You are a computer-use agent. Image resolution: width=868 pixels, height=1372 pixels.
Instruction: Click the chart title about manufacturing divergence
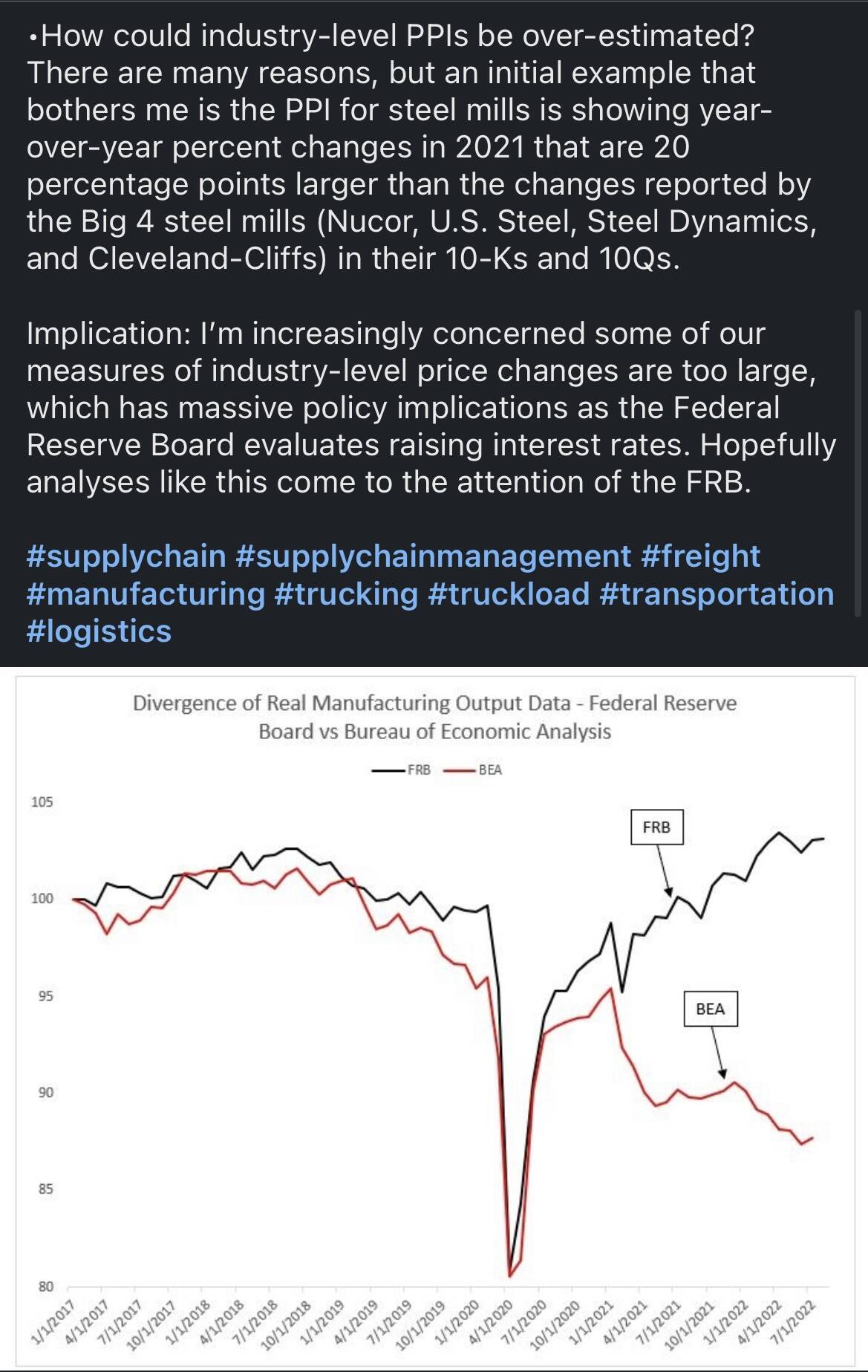coord(434,717)
